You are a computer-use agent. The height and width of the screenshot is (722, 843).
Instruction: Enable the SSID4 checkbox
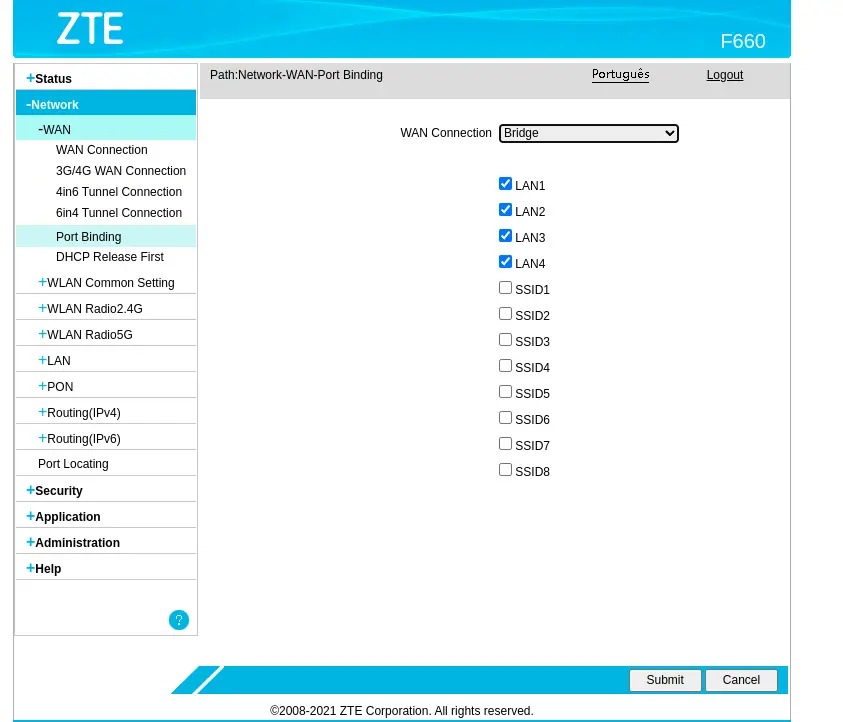505,366
